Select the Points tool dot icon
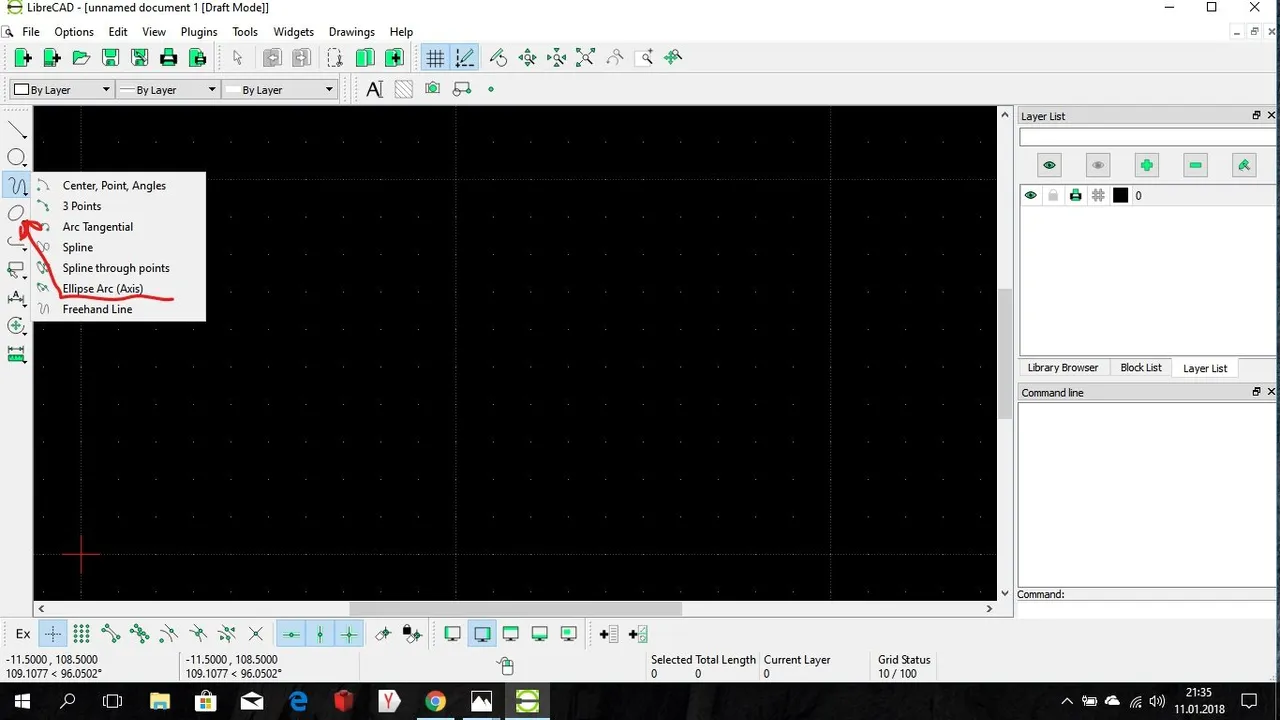 490,89
